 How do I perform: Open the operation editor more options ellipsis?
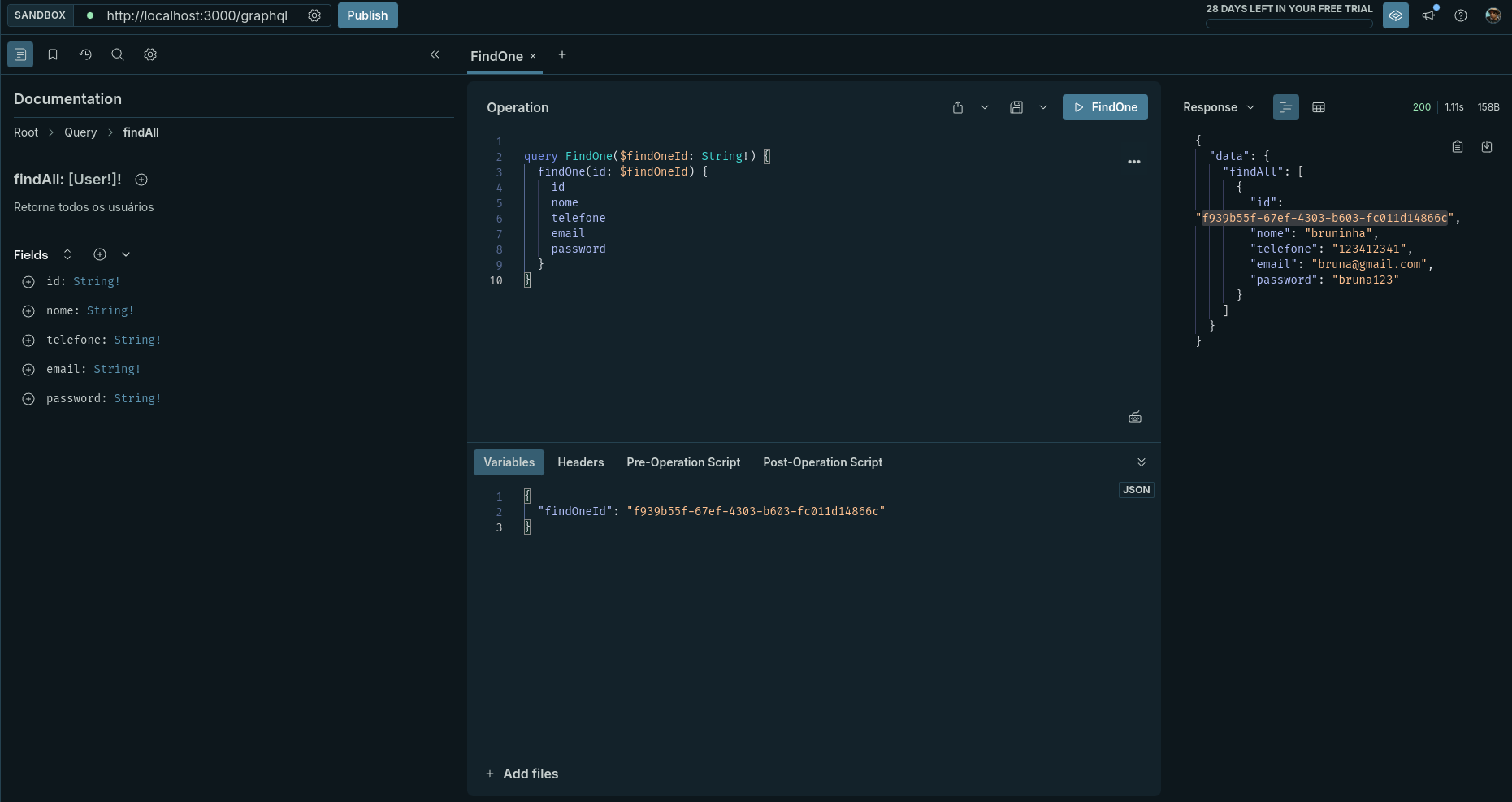click(x=1134, y=162)
